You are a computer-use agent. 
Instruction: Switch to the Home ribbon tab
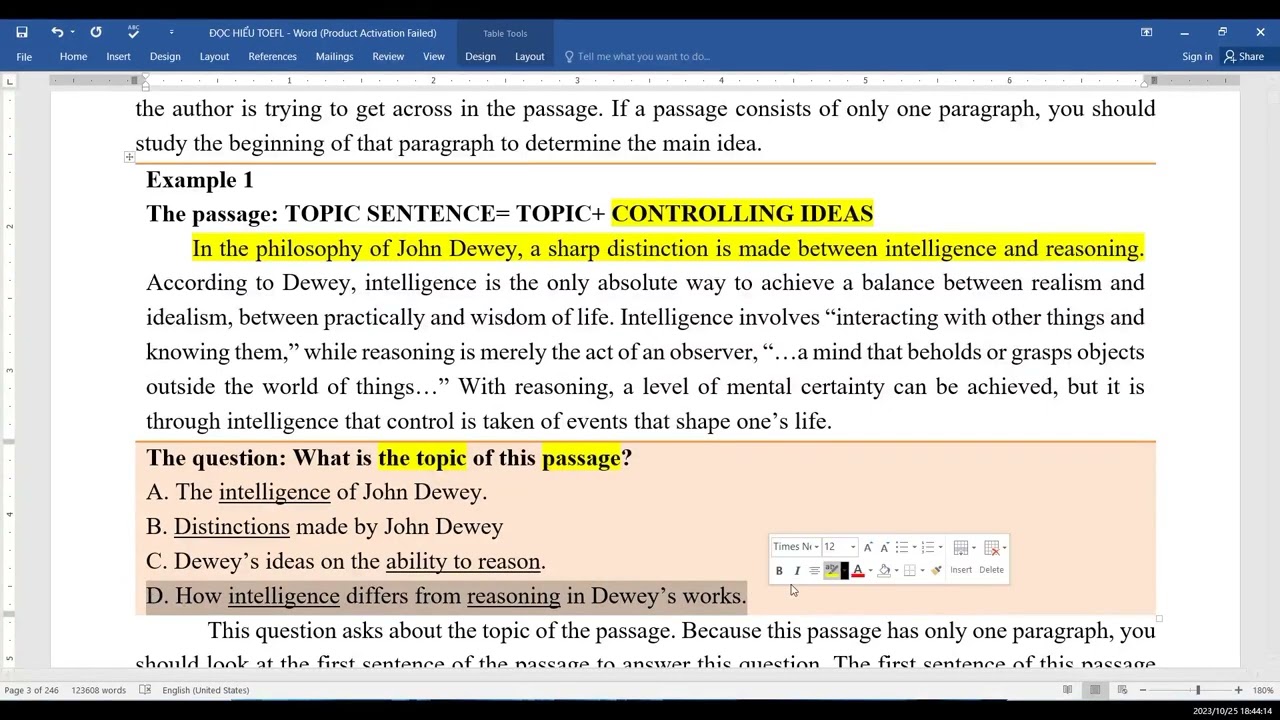(x=73, y=57)
